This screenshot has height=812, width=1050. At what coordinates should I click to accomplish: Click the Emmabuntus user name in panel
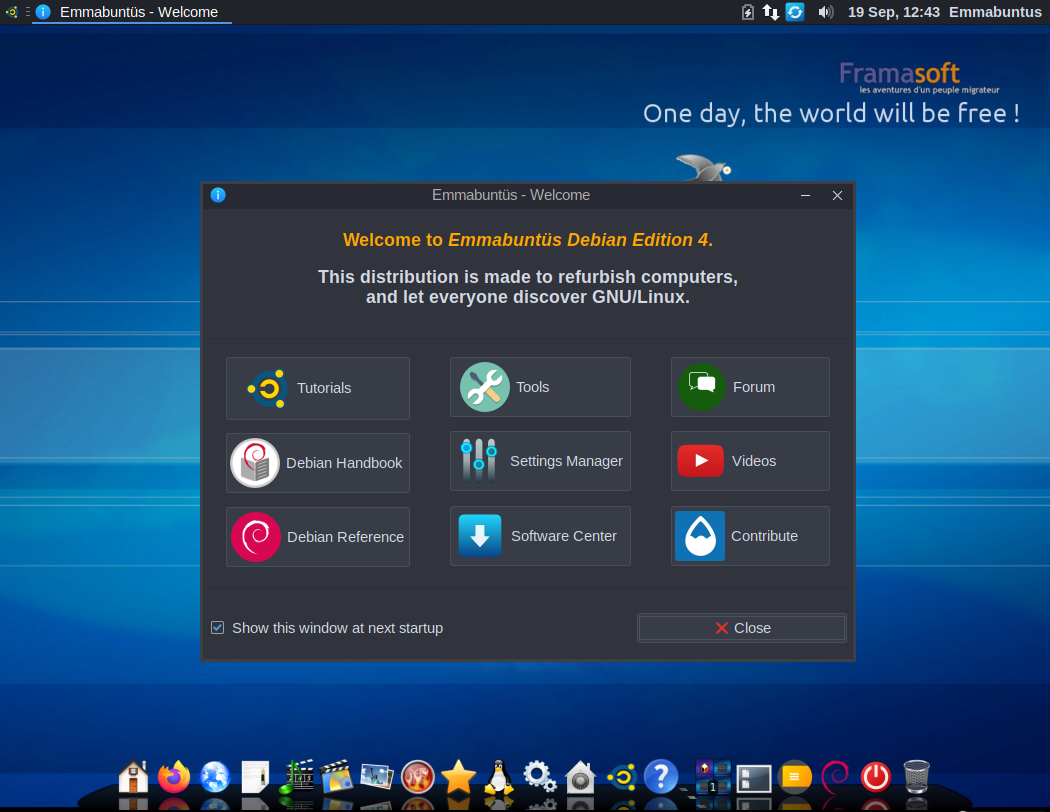tap(995, 12)
